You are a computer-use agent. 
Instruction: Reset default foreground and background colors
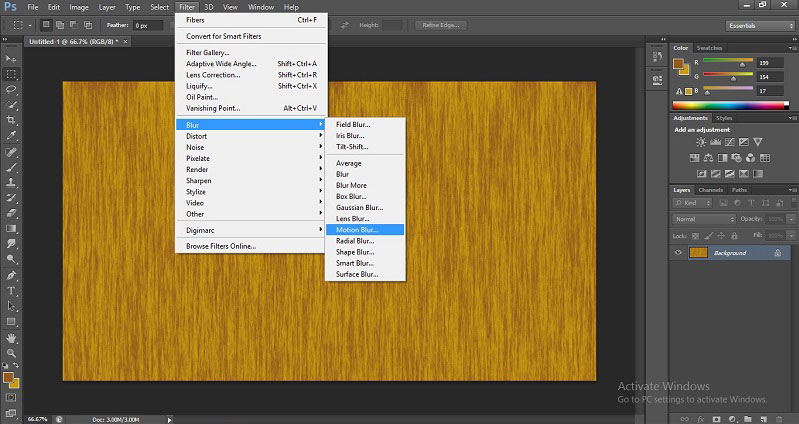click(6, 365)
